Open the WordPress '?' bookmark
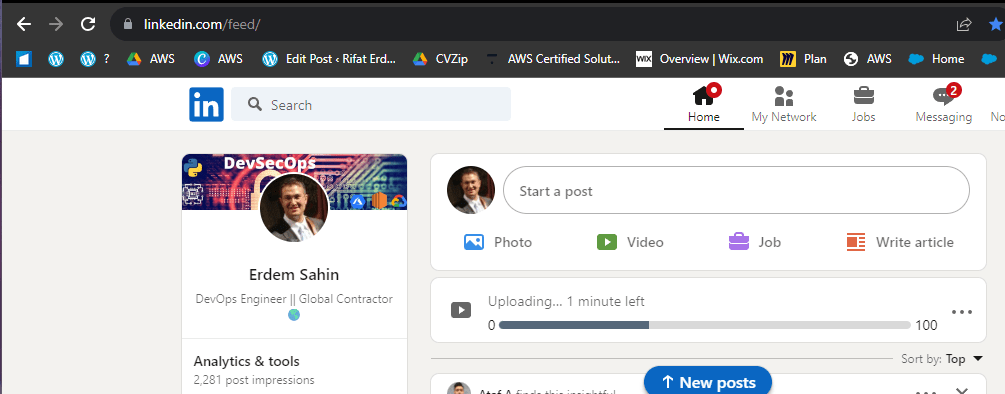Image resolution: width=1005 pixels, height=394 pixels. (x=95, y=59)
